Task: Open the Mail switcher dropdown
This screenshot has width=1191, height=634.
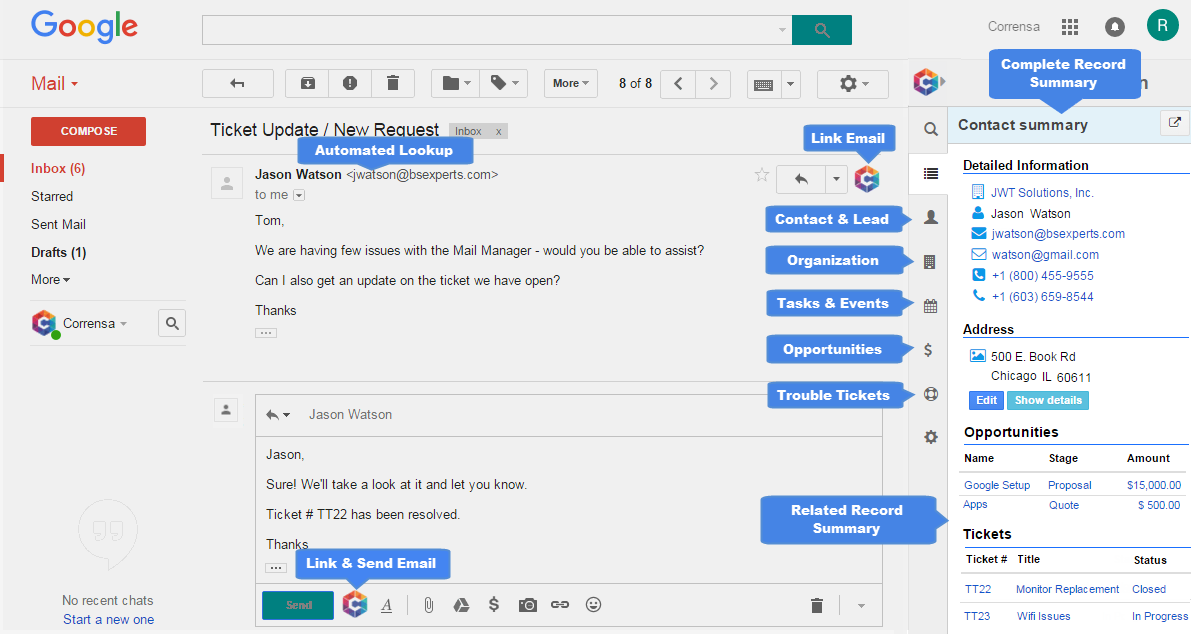Action: (54, 84)
